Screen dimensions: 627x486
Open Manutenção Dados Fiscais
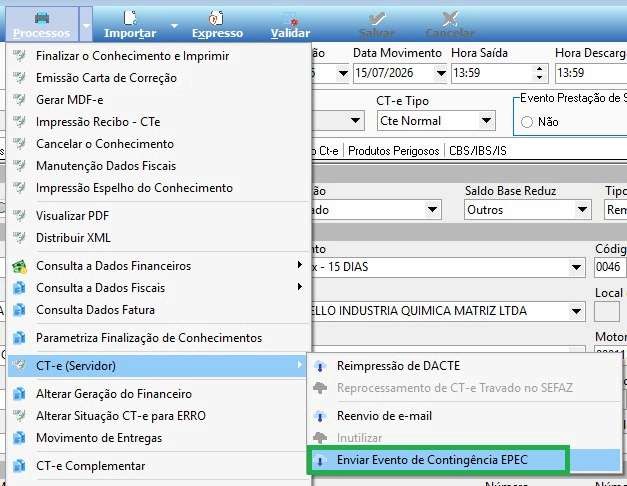tap(106, 166)
